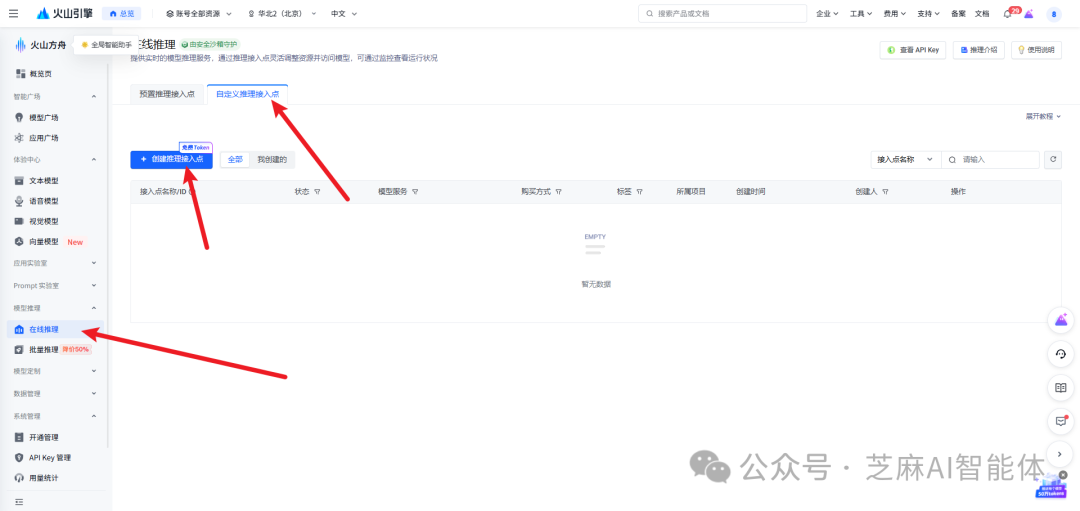The height and width of the screenshot is (511, 1080).
Task: Collapse the 智能广场 sidebar section
Action: (x=94, y=96)
